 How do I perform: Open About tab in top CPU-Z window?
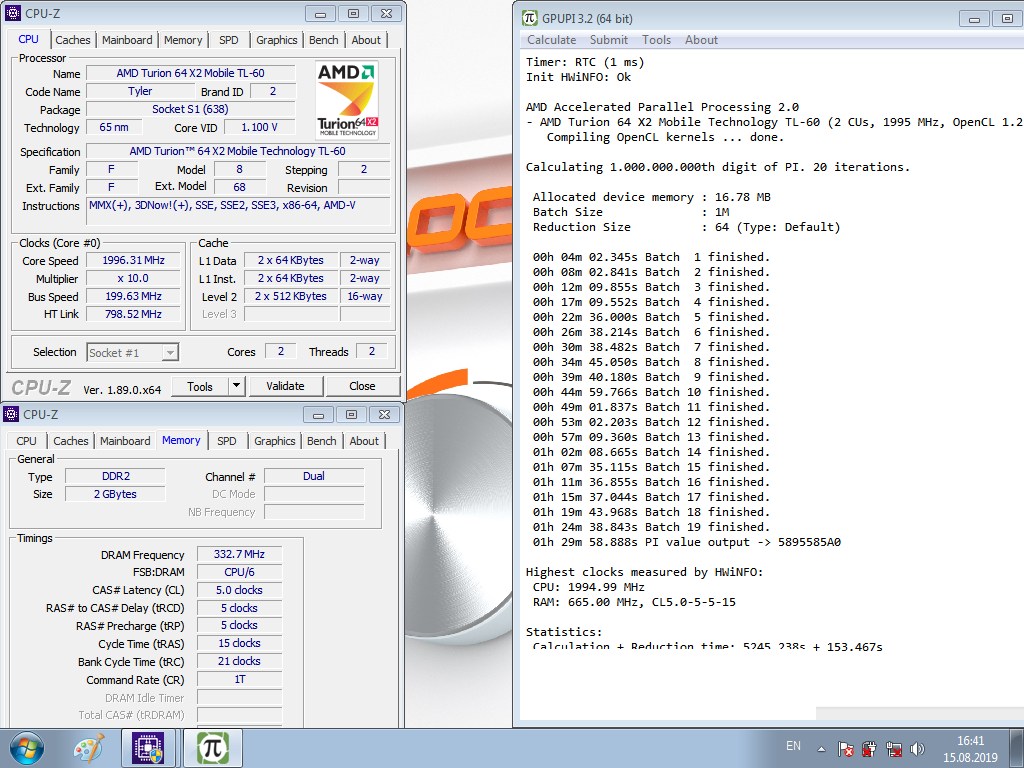[366, 40]
